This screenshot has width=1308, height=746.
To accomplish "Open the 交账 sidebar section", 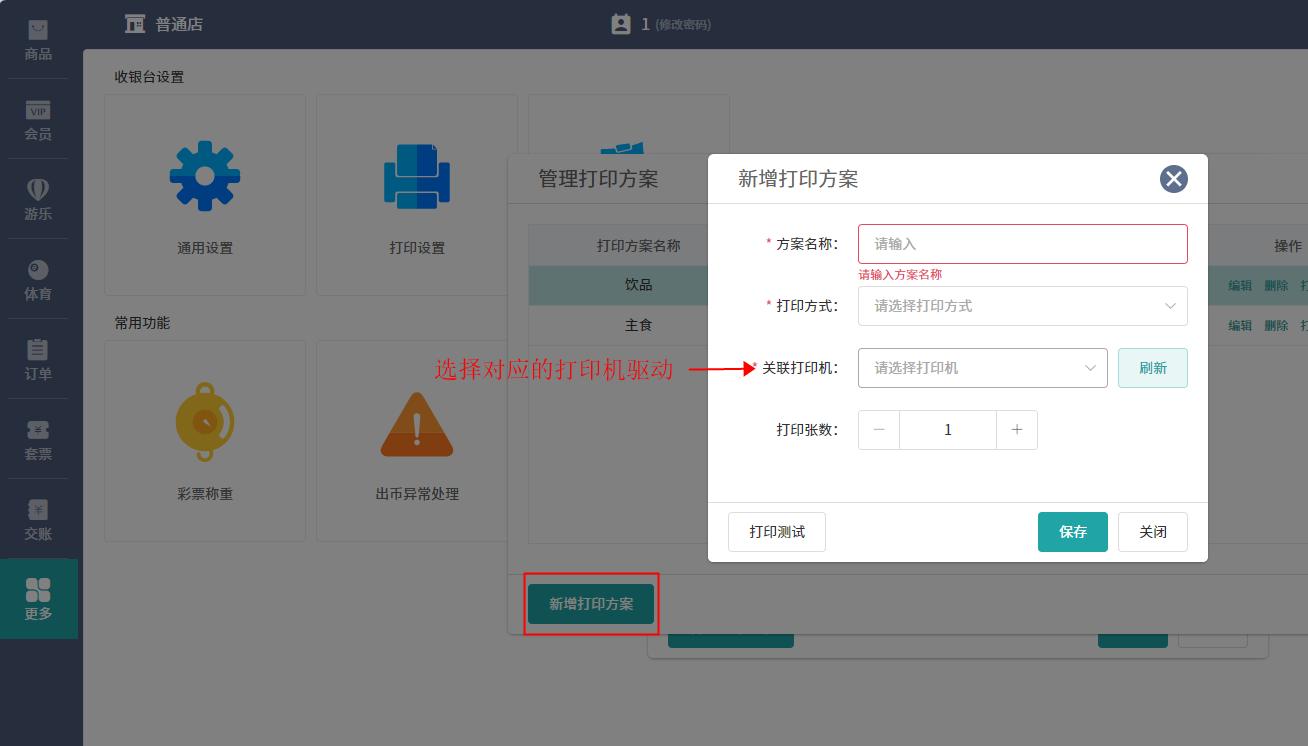I will tap(38, 519).
